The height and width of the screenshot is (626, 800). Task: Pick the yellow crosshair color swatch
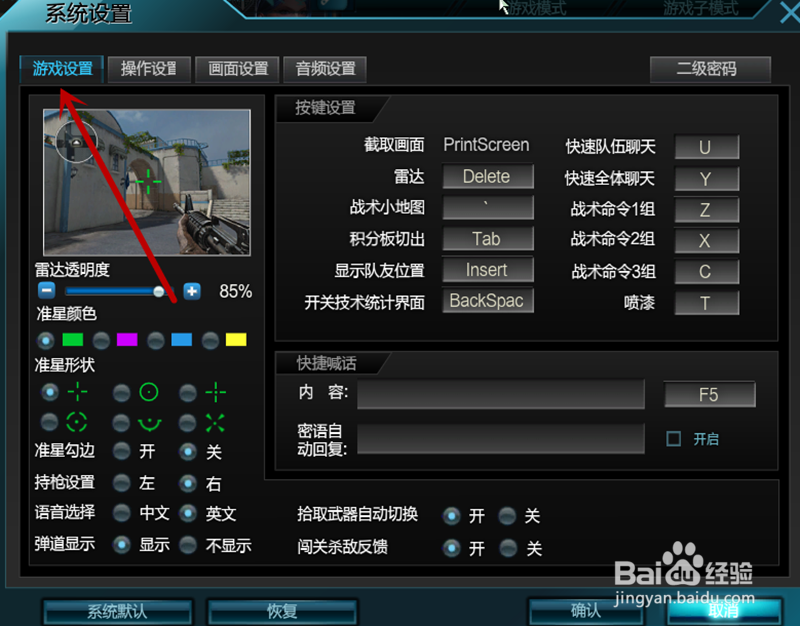click(x=235, y=339)
